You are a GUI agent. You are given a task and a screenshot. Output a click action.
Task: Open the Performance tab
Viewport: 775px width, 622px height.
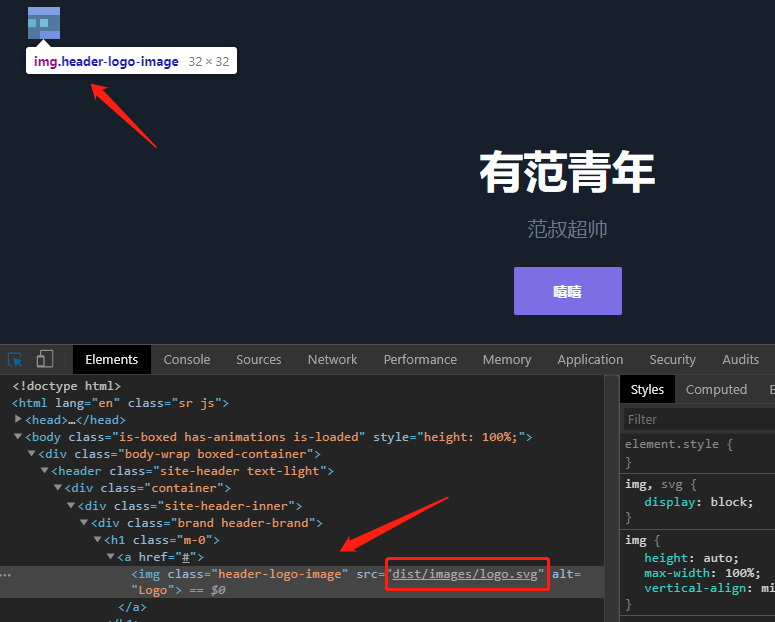pyautogui.click(x=420, y=359)
